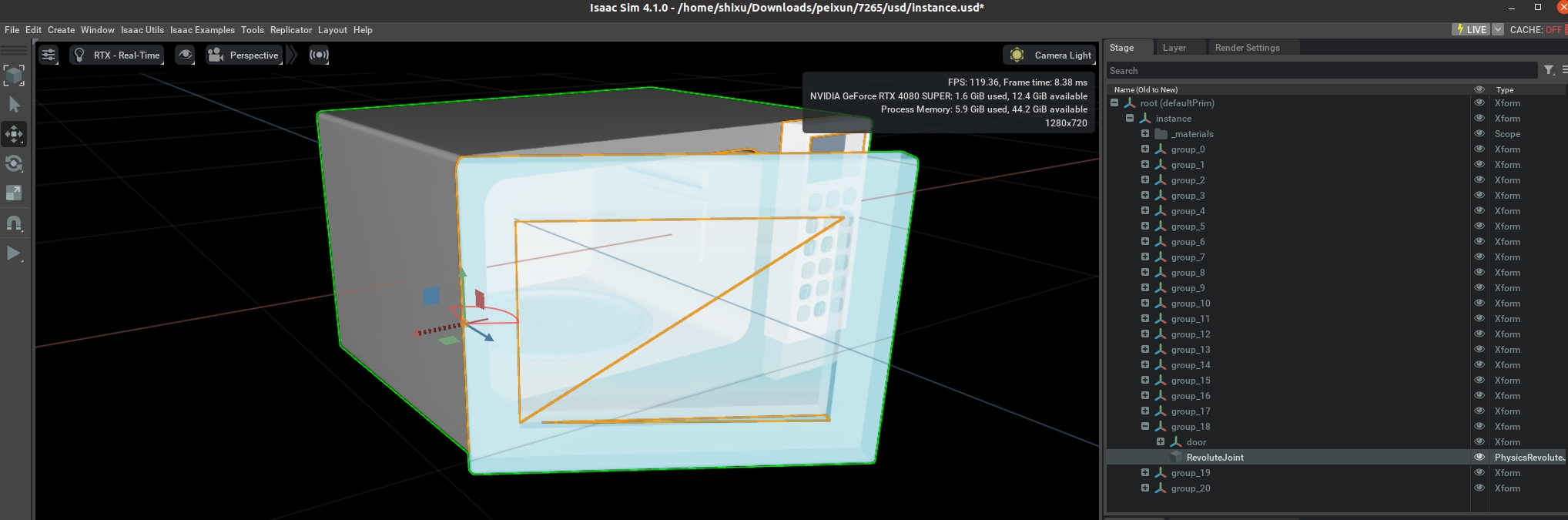Open the Edit menu

click(33, 30)
